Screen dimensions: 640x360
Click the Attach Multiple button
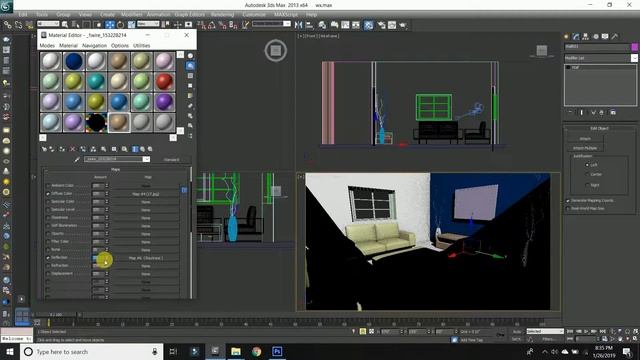pos(585,148)
